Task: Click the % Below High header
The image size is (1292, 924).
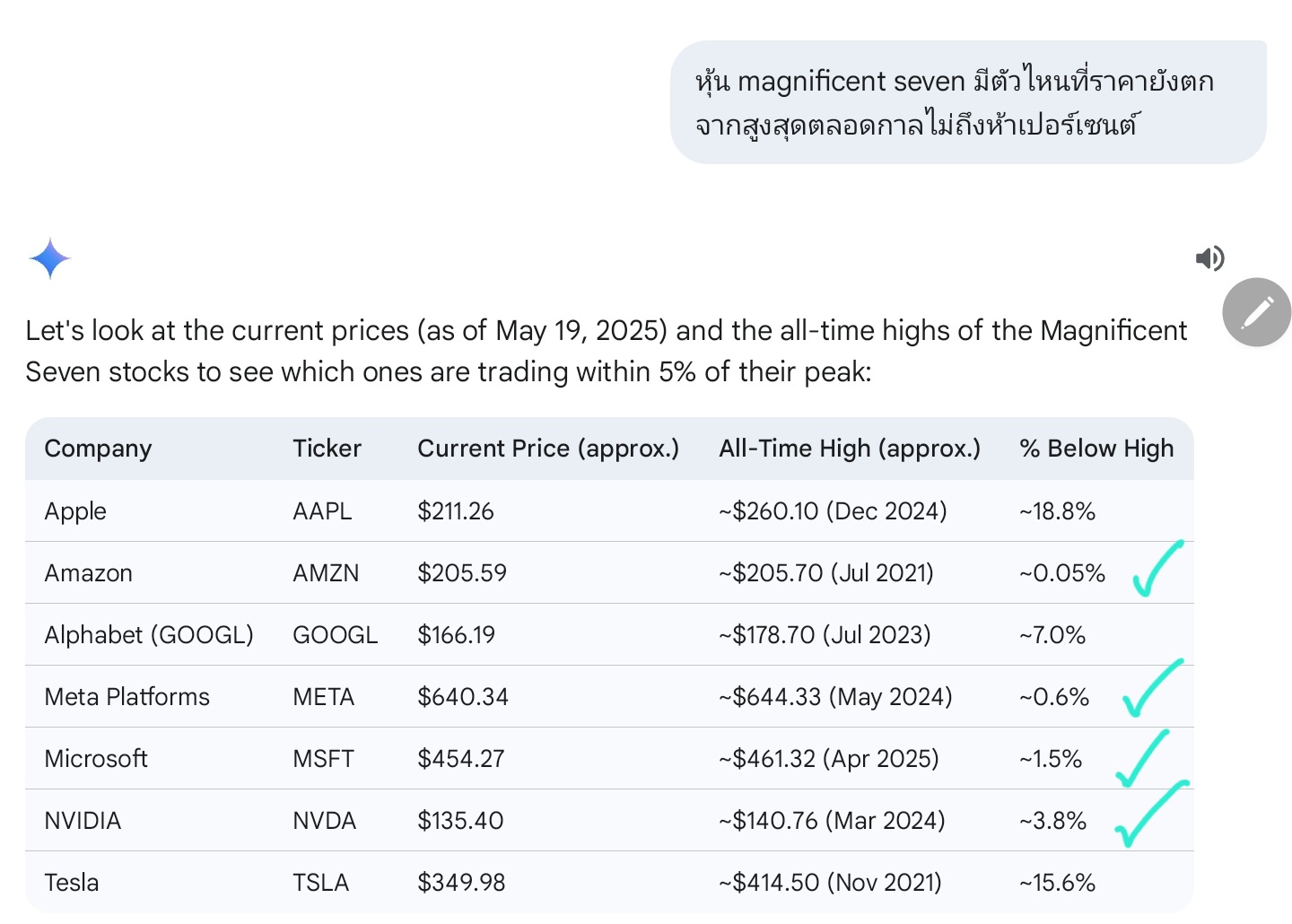Action: pos(1096,449)
